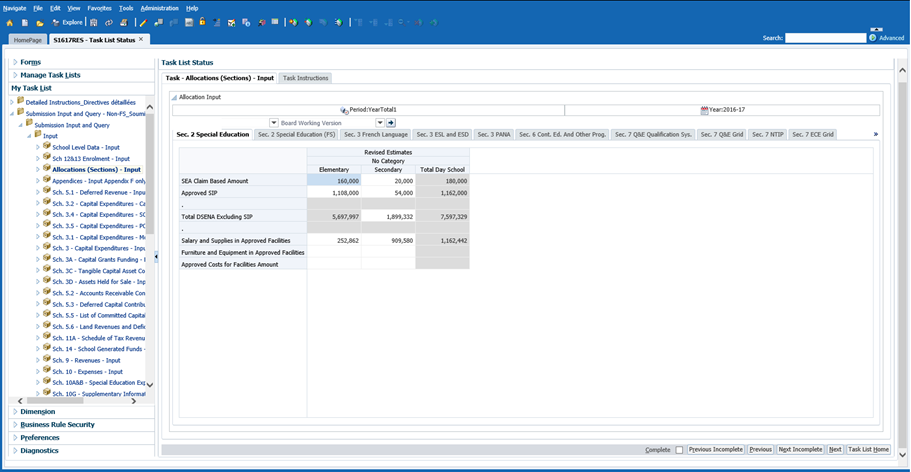Click the Home icon in the toolbar
911x472 pixels.
point(10,22)
